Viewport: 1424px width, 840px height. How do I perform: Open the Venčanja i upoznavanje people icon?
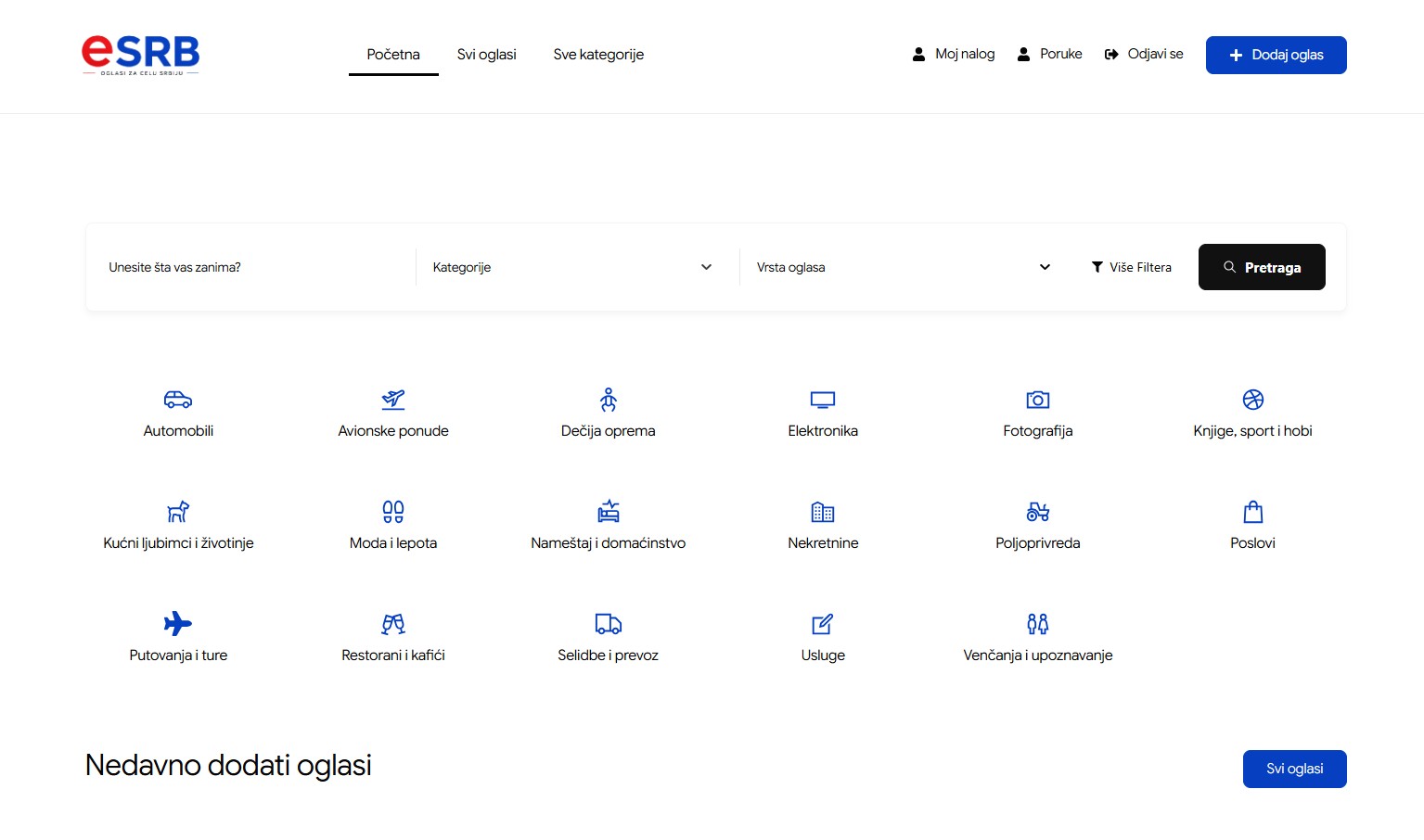point(1038,624)
